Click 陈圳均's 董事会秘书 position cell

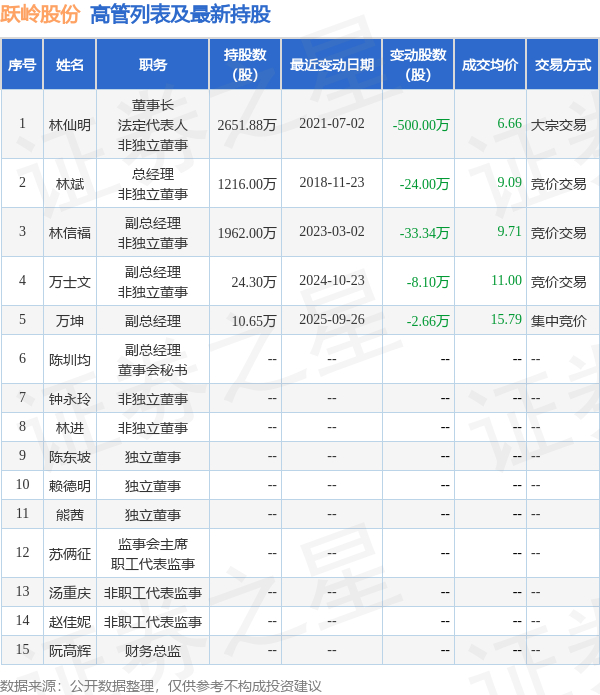[x=152, y=370]
